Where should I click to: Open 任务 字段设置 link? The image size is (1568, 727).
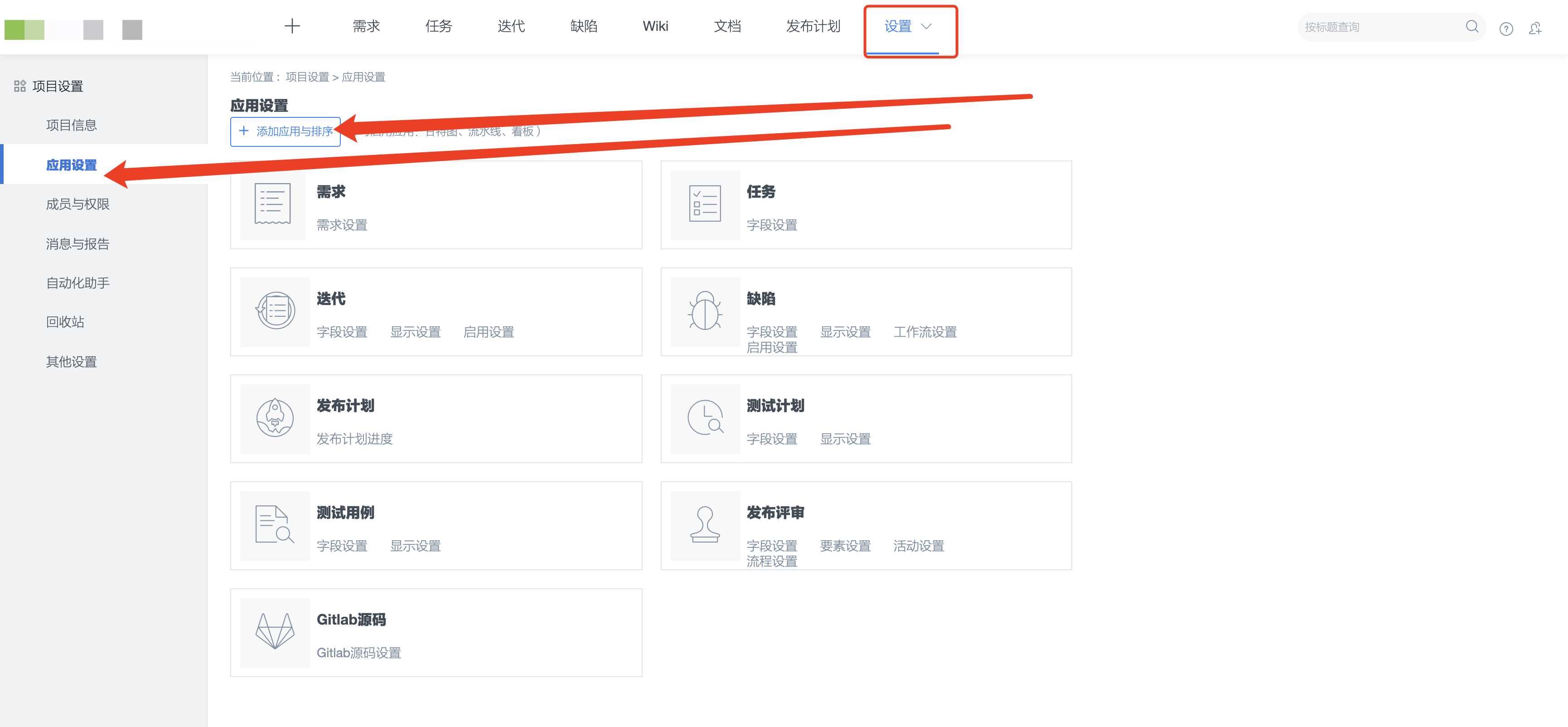point(772,225)
